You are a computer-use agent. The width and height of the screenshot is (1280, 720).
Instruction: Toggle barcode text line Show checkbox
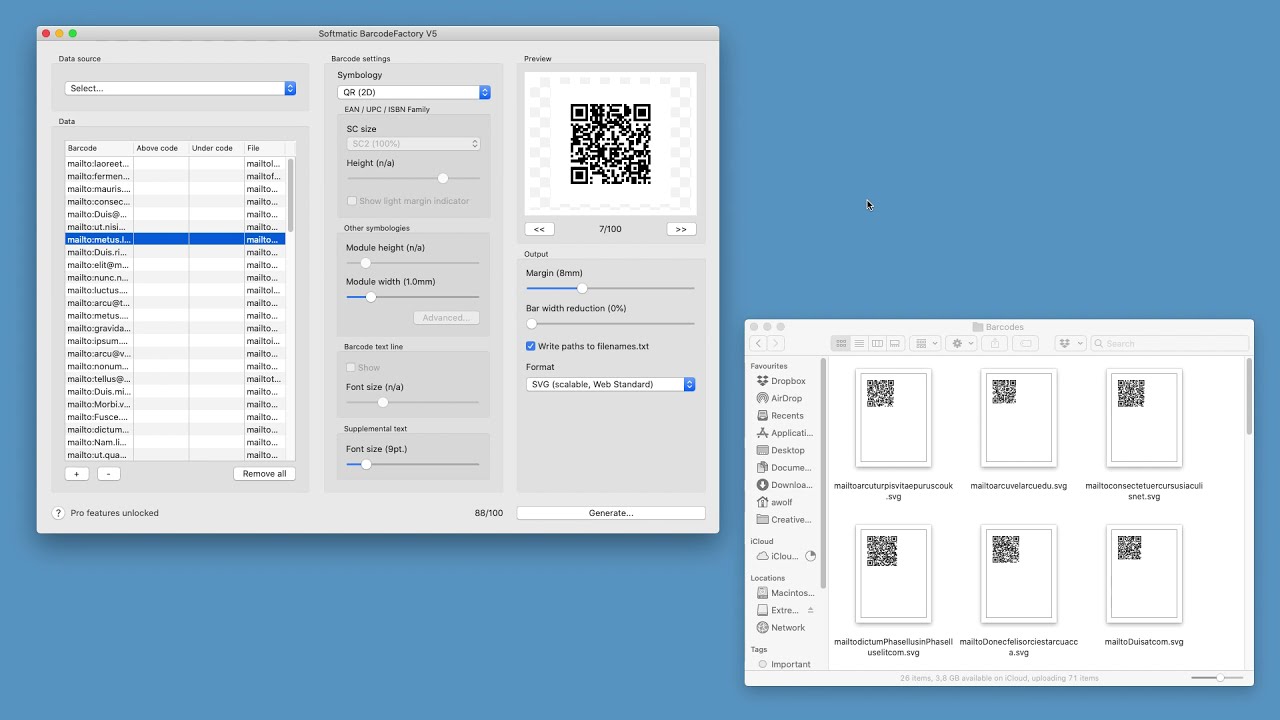351,368
